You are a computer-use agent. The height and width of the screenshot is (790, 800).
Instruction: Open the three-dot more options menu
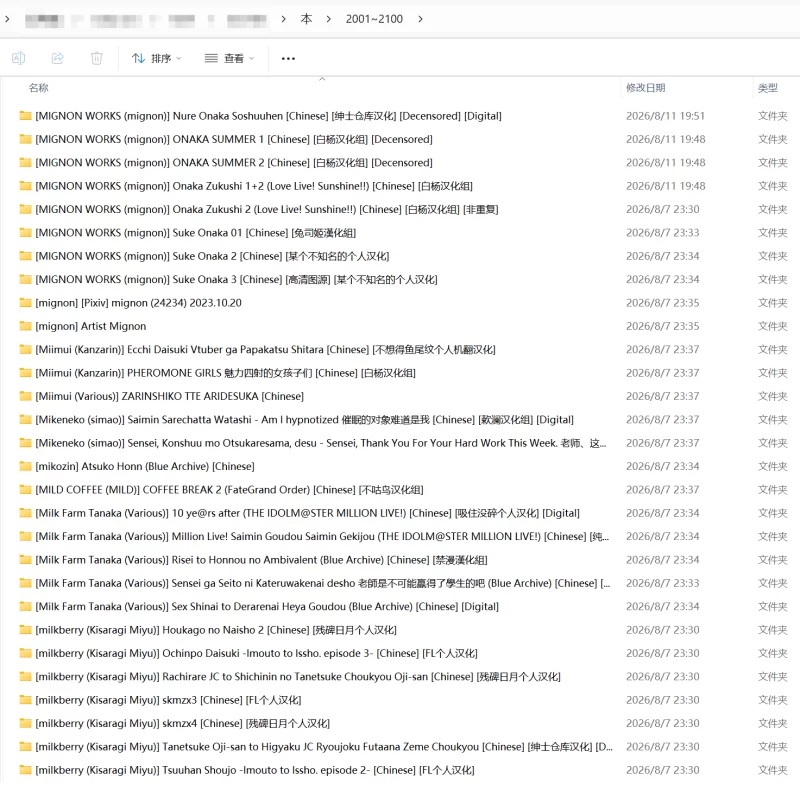click(x=288, y=58)
